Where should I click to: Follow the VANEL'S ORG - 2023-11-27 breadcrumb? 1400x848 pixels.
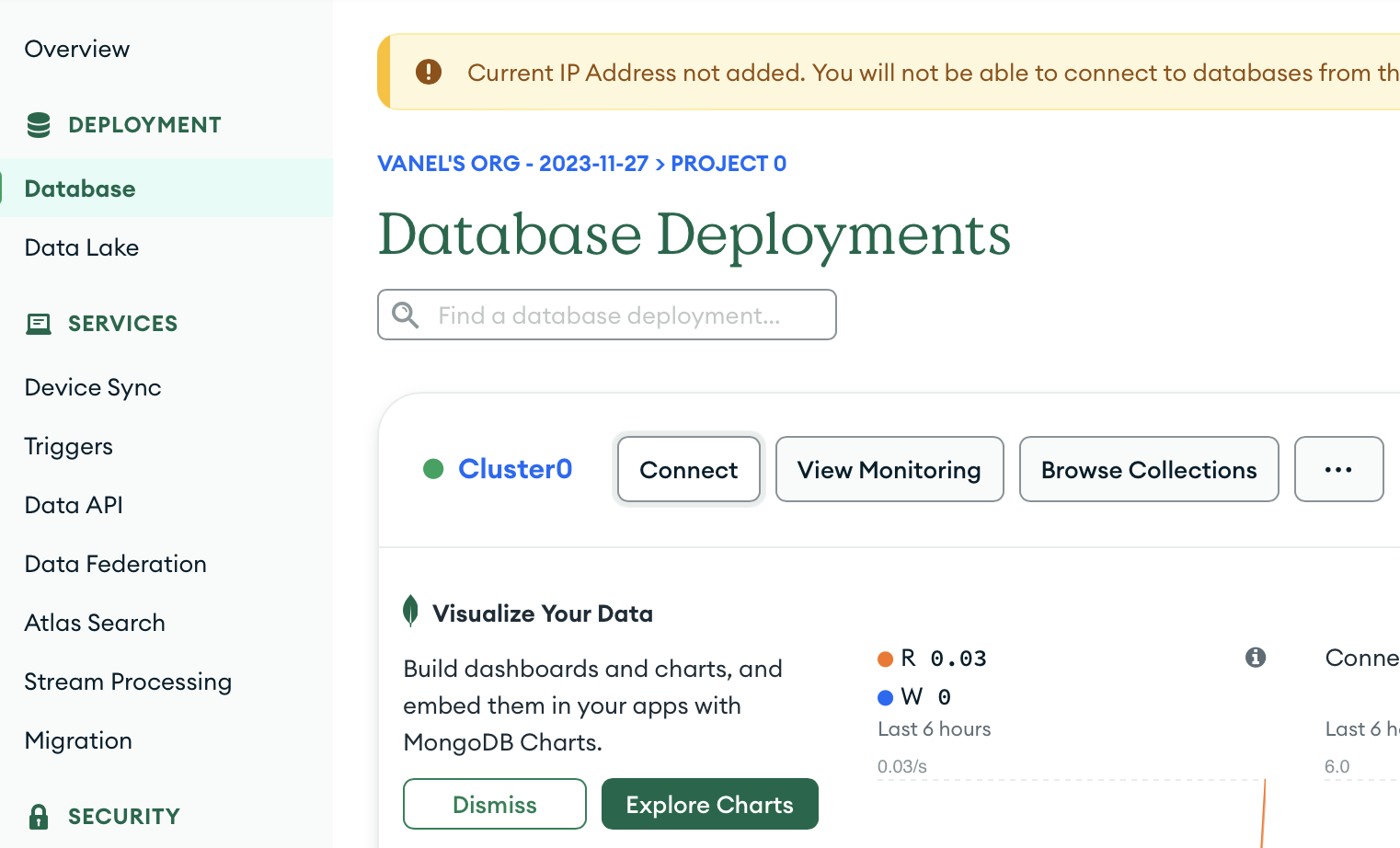[x=513, y=164]
